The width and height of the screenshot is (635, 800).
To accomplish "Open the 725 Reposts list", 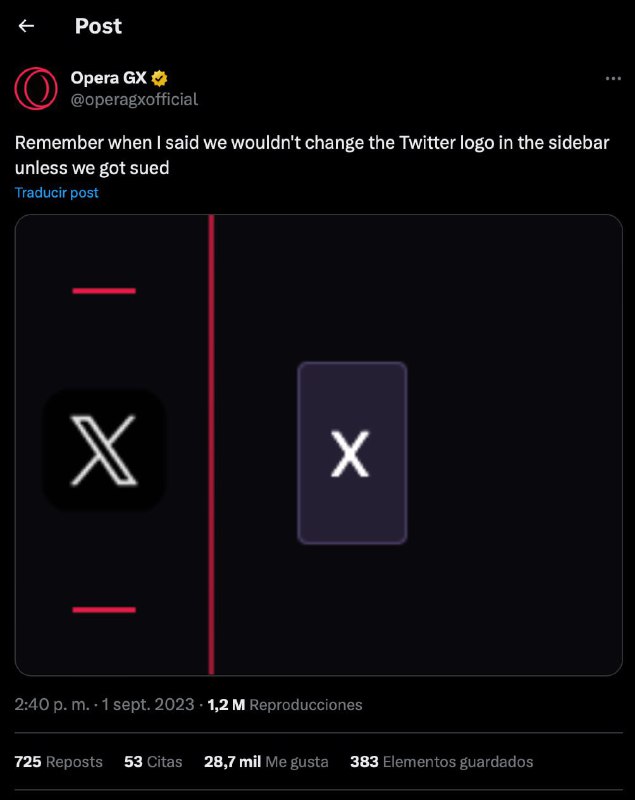I will point(59,761).
